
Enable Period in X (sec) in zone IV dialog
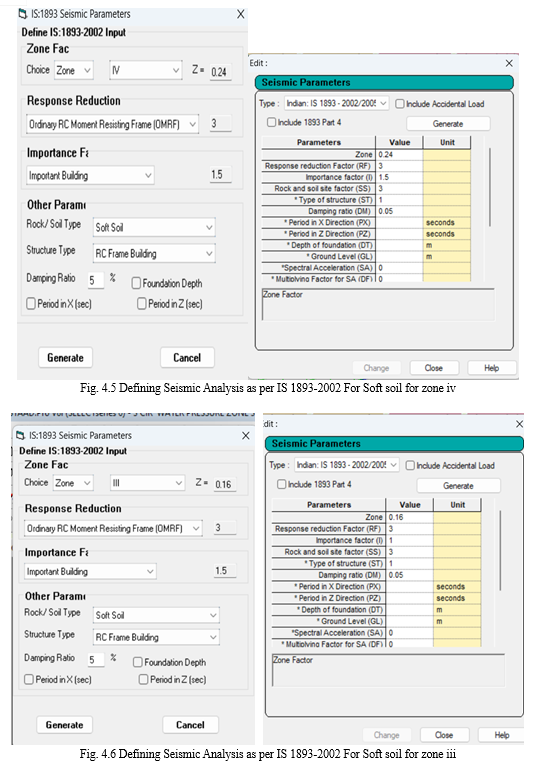point(31,304)
